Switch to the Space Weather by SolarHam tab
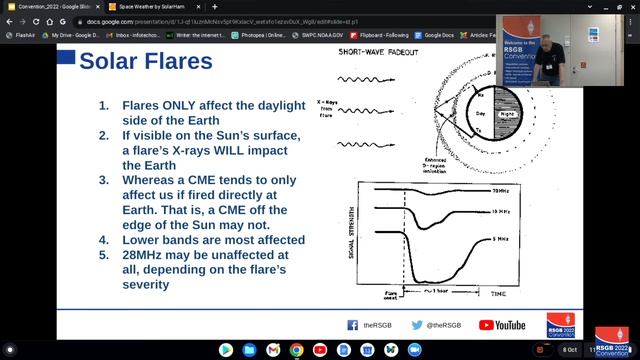This screenshot has width=640, height=360. (153, 7)
